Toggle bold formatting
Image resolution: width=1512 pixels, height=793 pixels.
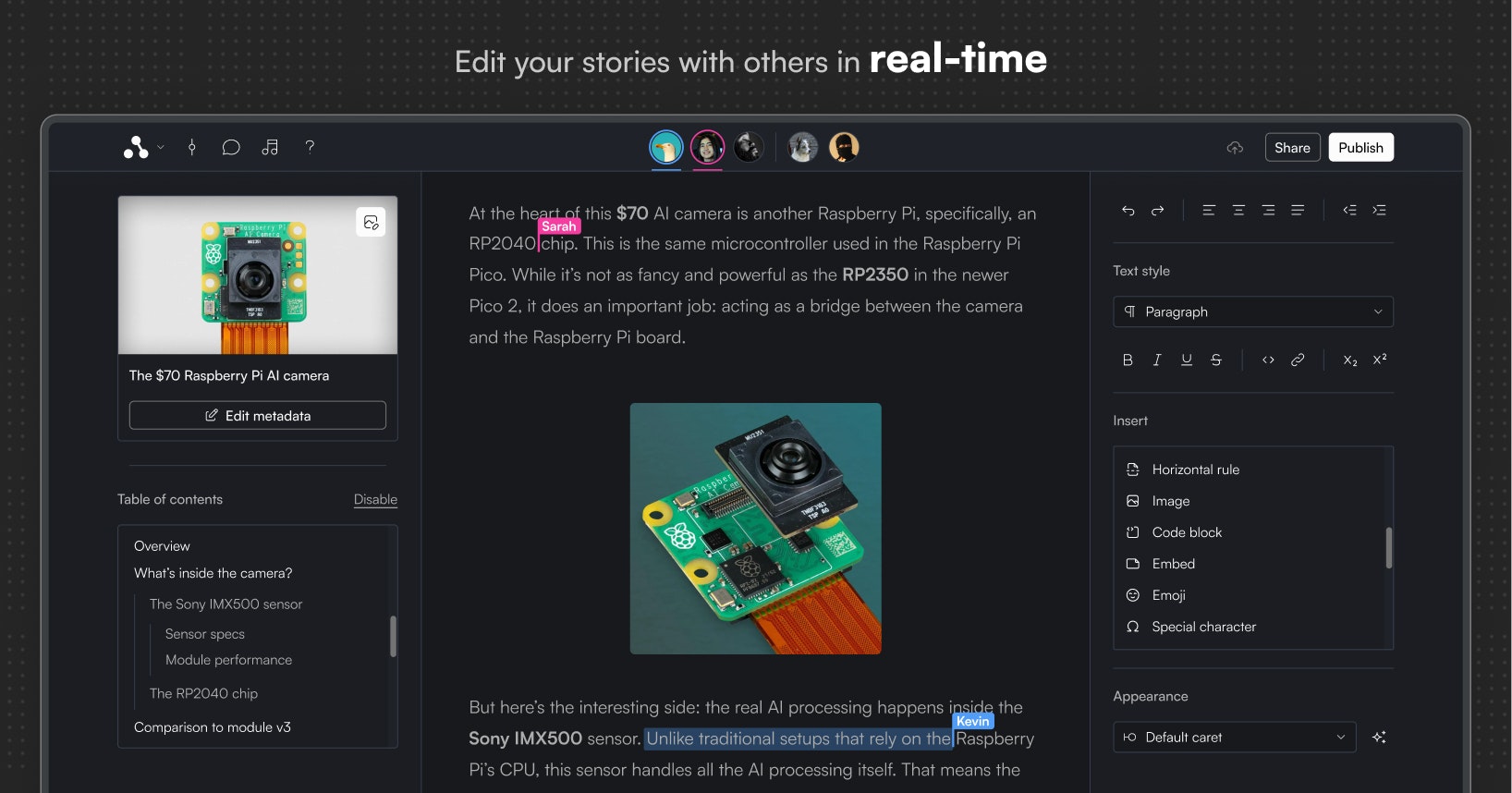pos(1128,360)
